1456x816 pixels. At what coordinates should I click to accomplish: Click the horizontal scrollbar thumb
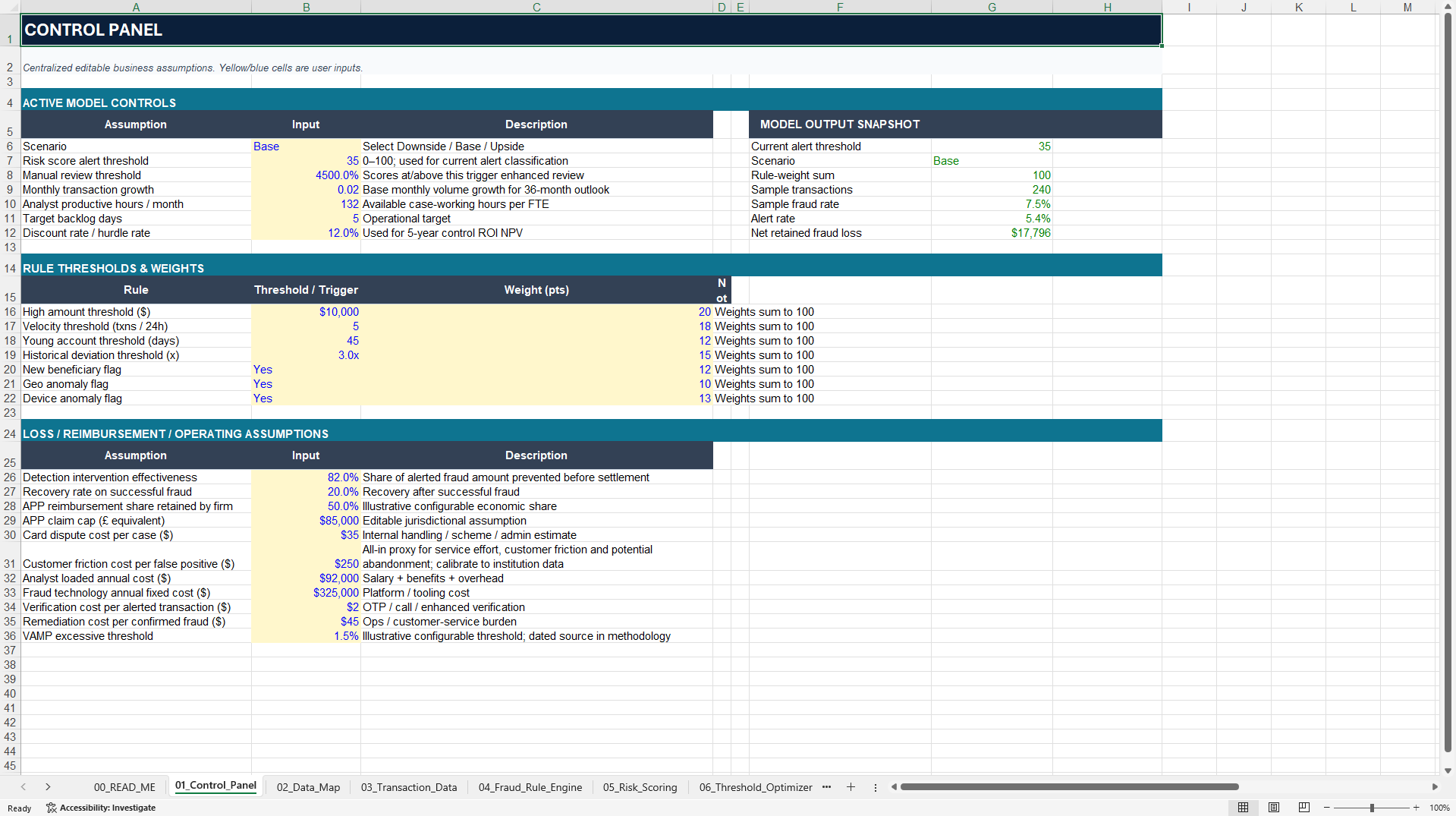[1070, 787]
